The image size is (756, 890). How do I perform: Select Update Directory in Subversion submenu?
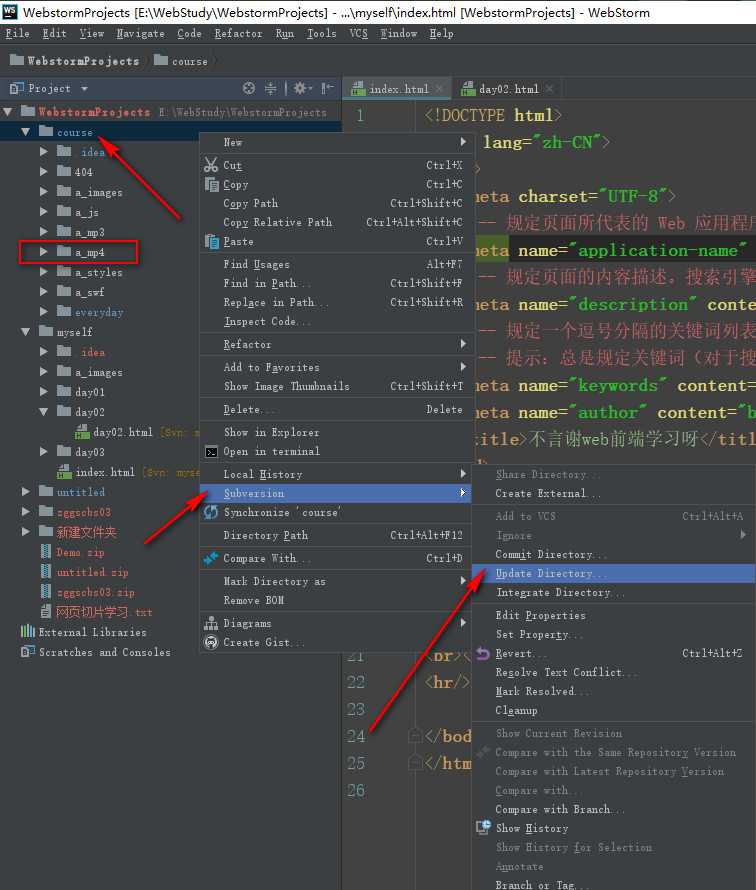pyautogui.click(x=614, y=573)
